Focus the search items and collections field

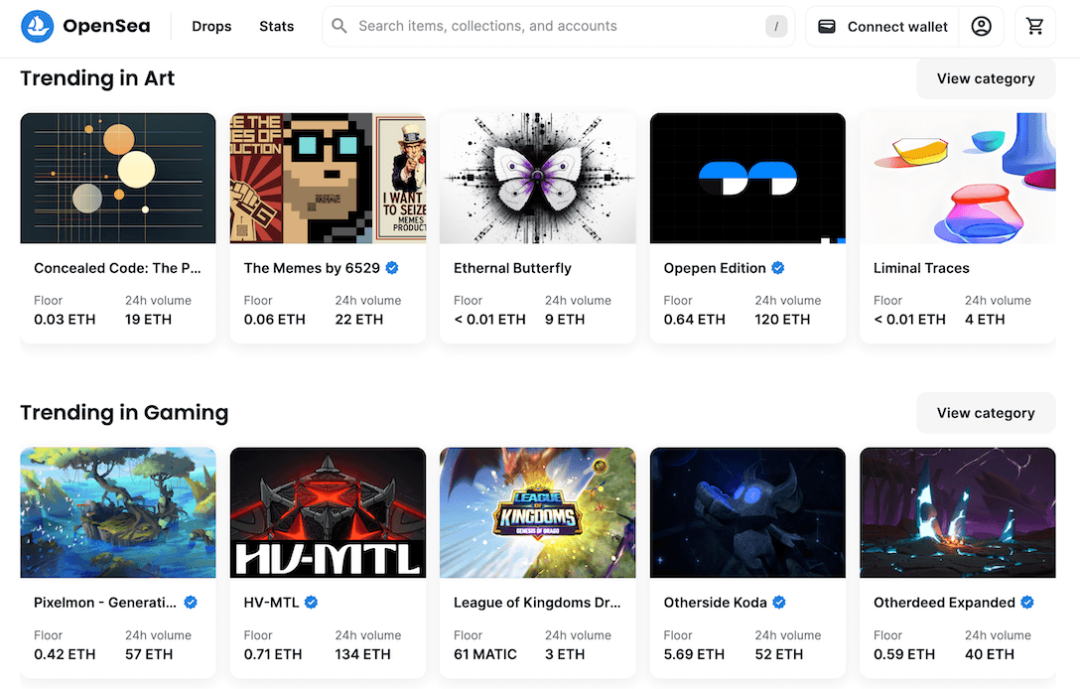(x=558, y=26)
